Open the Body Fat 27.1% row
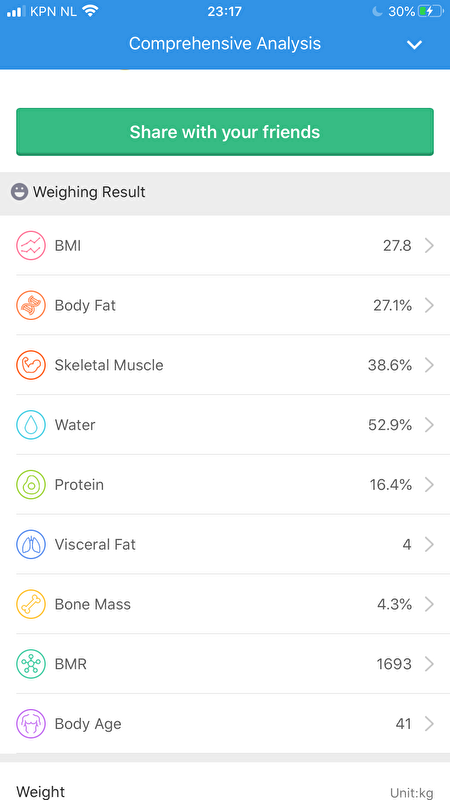This screenshot has width=450, height=800. (x=225, y=306)
